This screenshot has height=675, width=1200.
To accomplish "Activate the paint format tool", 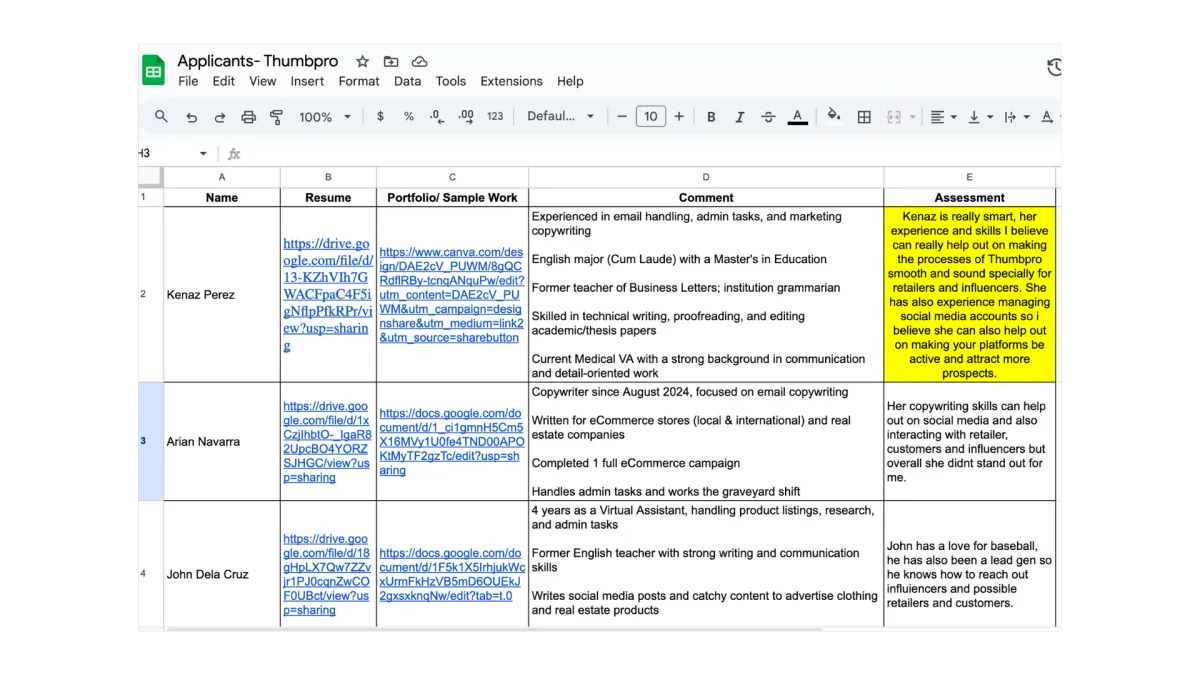I will [277, 117].
